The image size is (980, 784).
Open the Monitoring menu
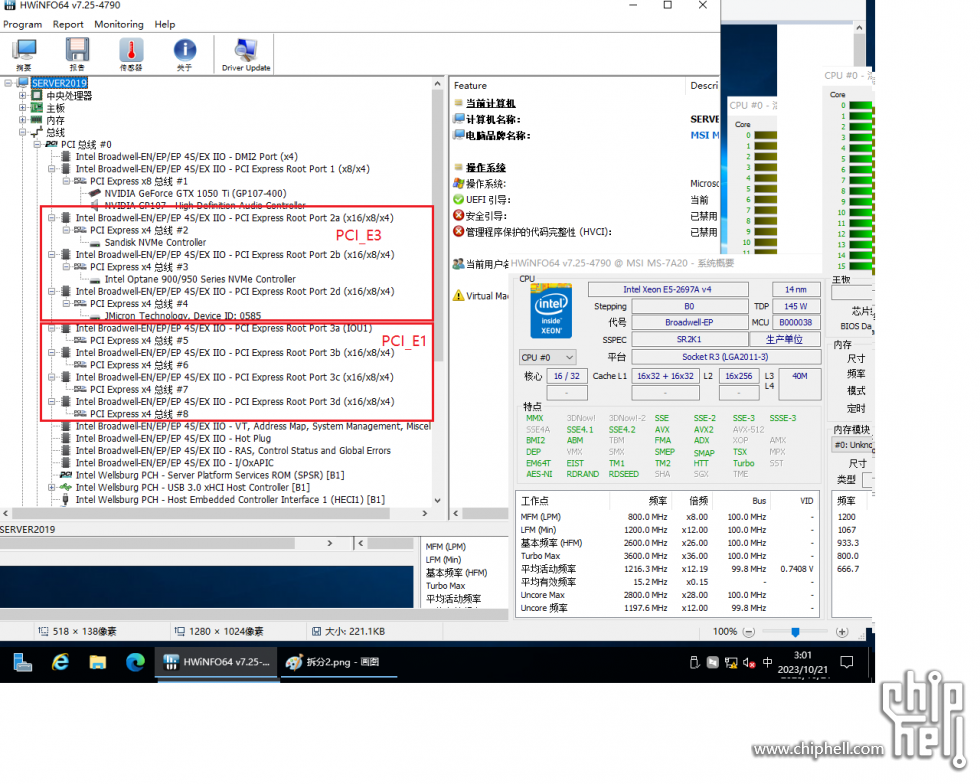119,24
